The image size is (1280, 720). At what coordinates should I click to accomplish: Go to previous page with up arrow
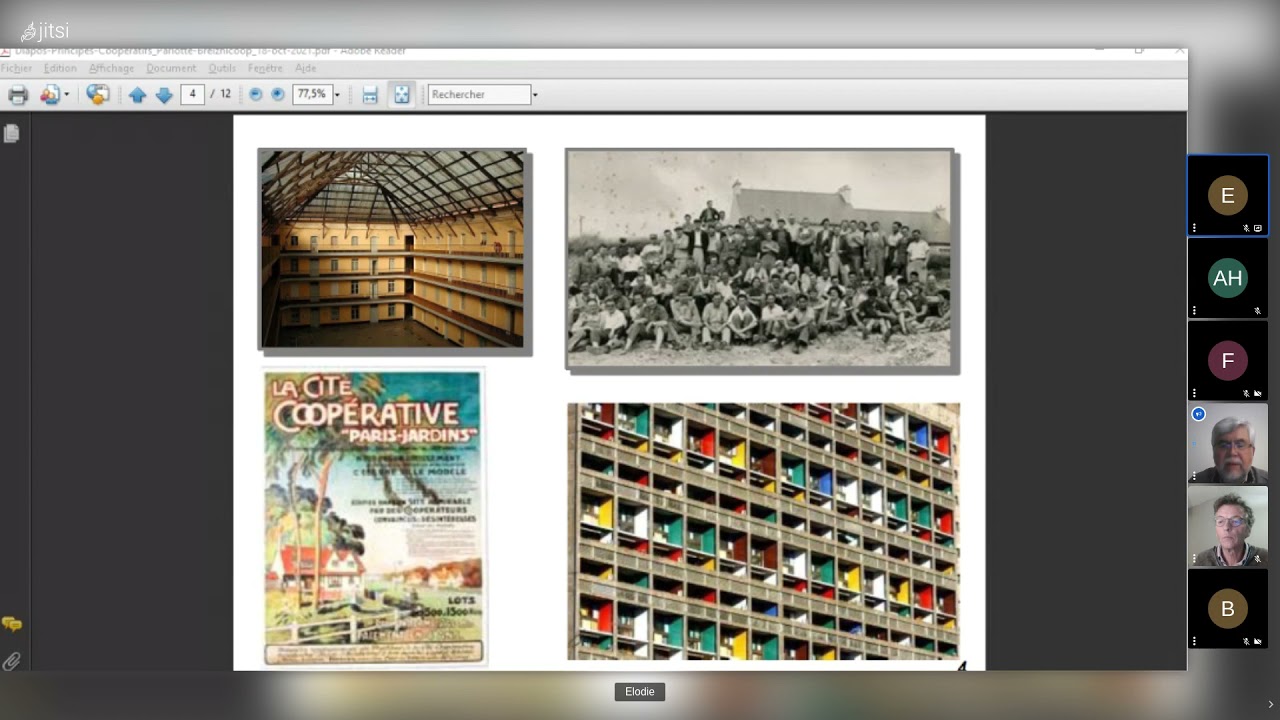click(x=137, y=95)
